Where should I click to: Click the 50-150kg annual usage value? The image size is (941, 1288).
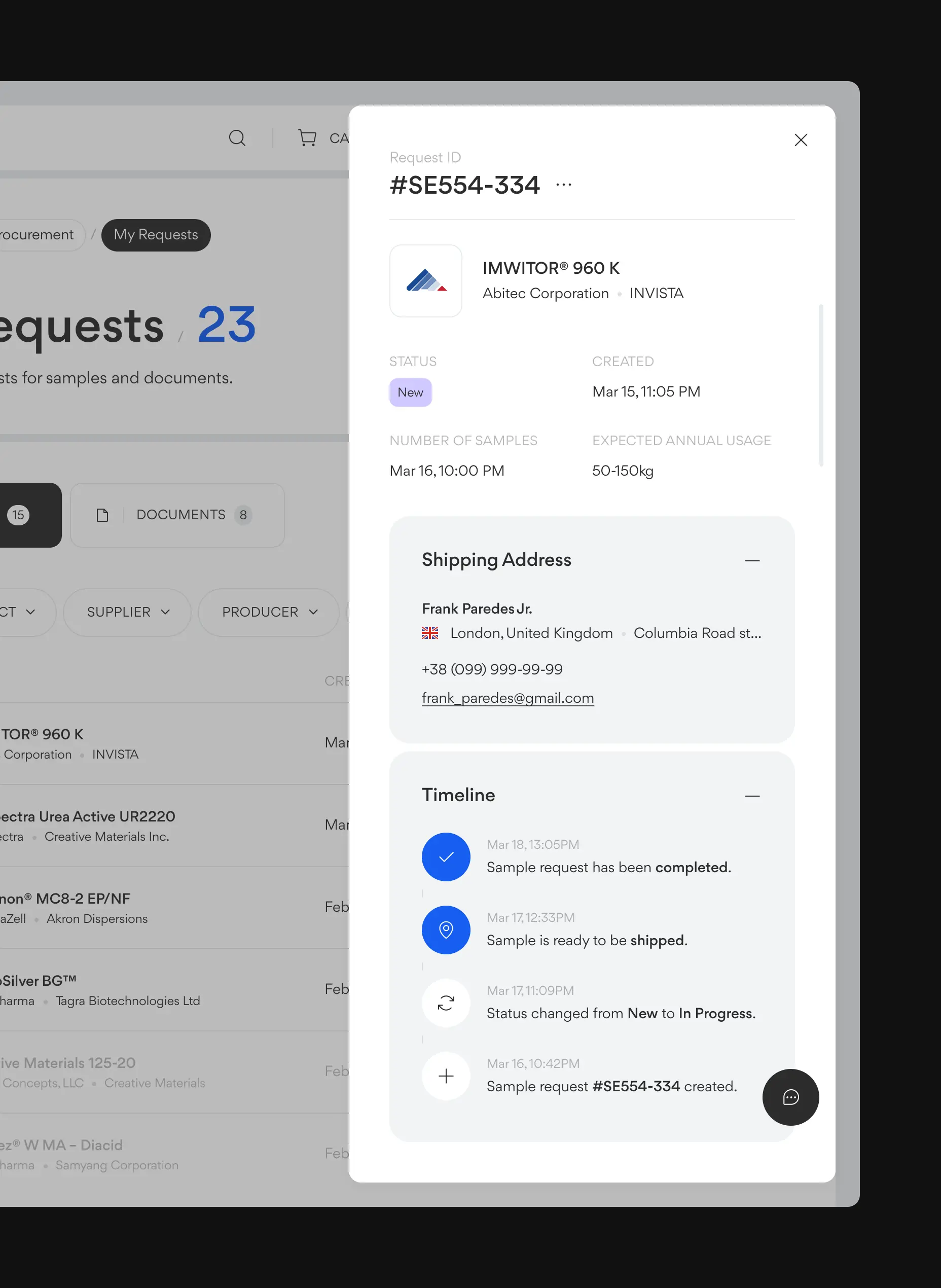[623, 471]
